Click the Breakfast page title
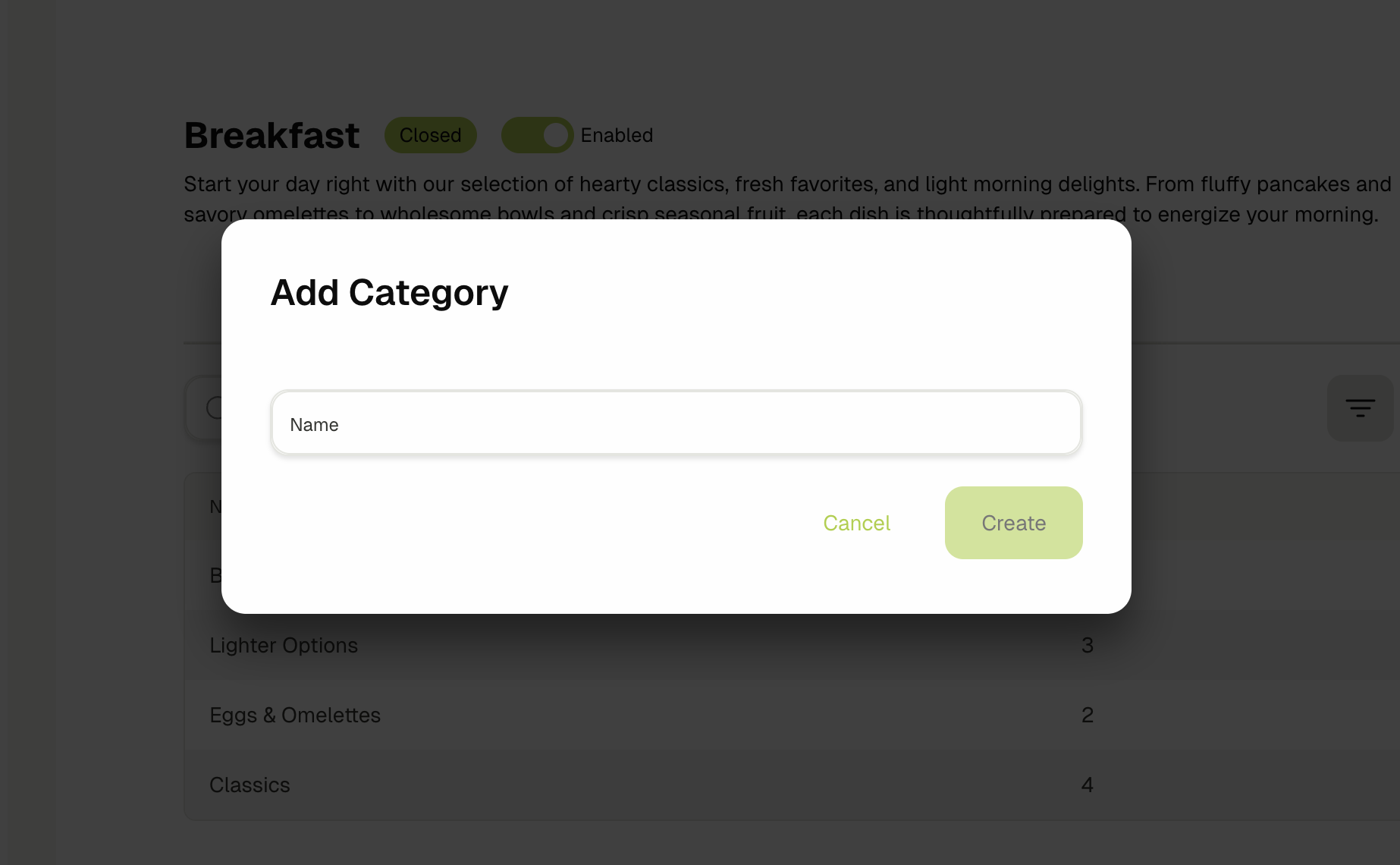The height and width of the screenshot is (865, 1400). point(272,135)
